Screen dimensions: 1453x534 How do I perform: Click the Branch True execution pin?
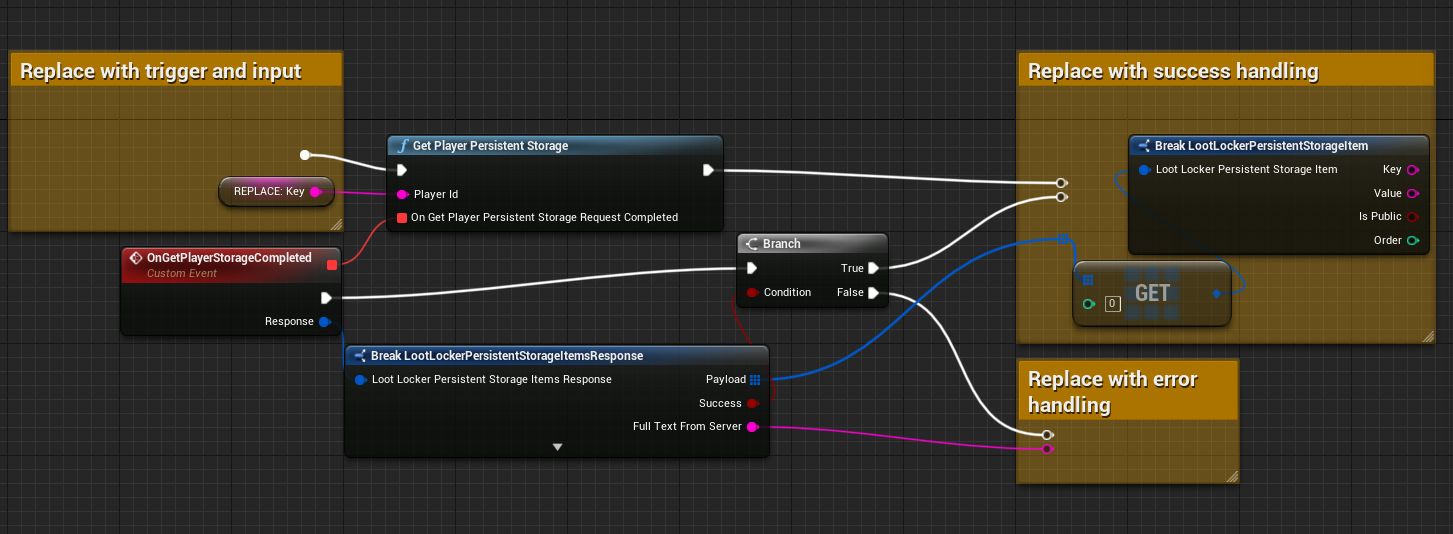click(x=873, y=268)
